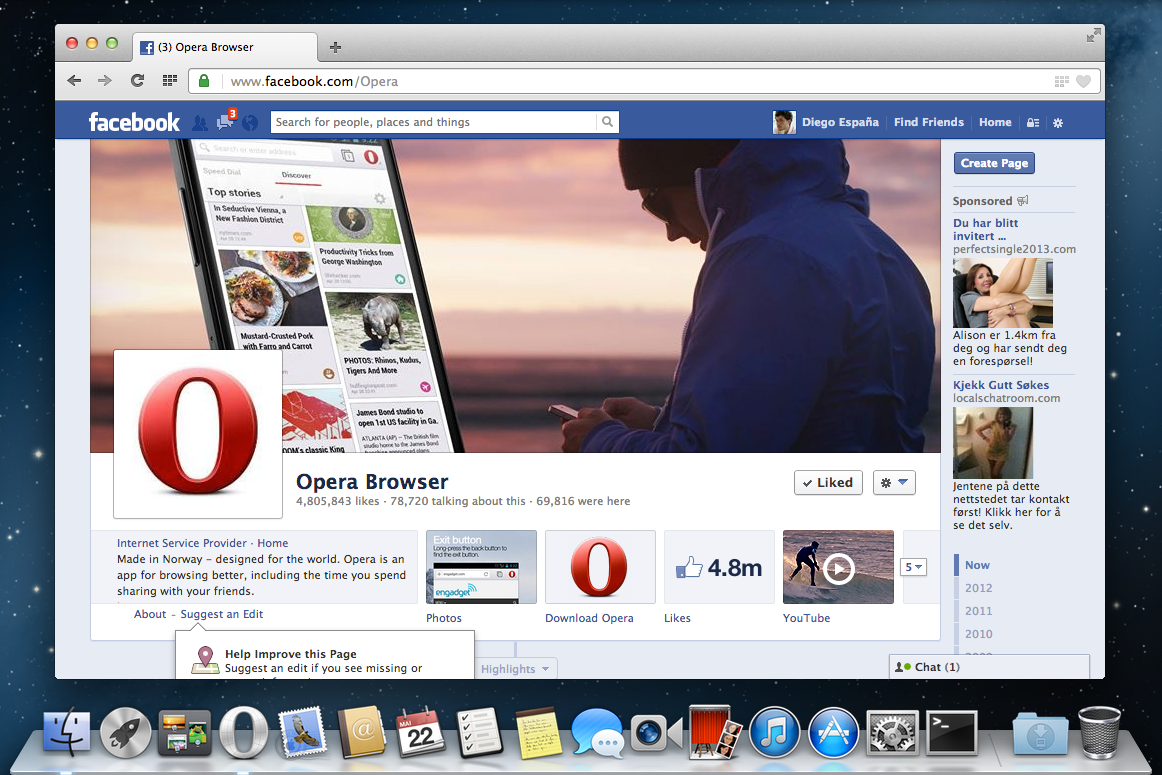The image size is (1162, 775).
Task: Open a new tab with the plus button
Action: pos(335,47)
